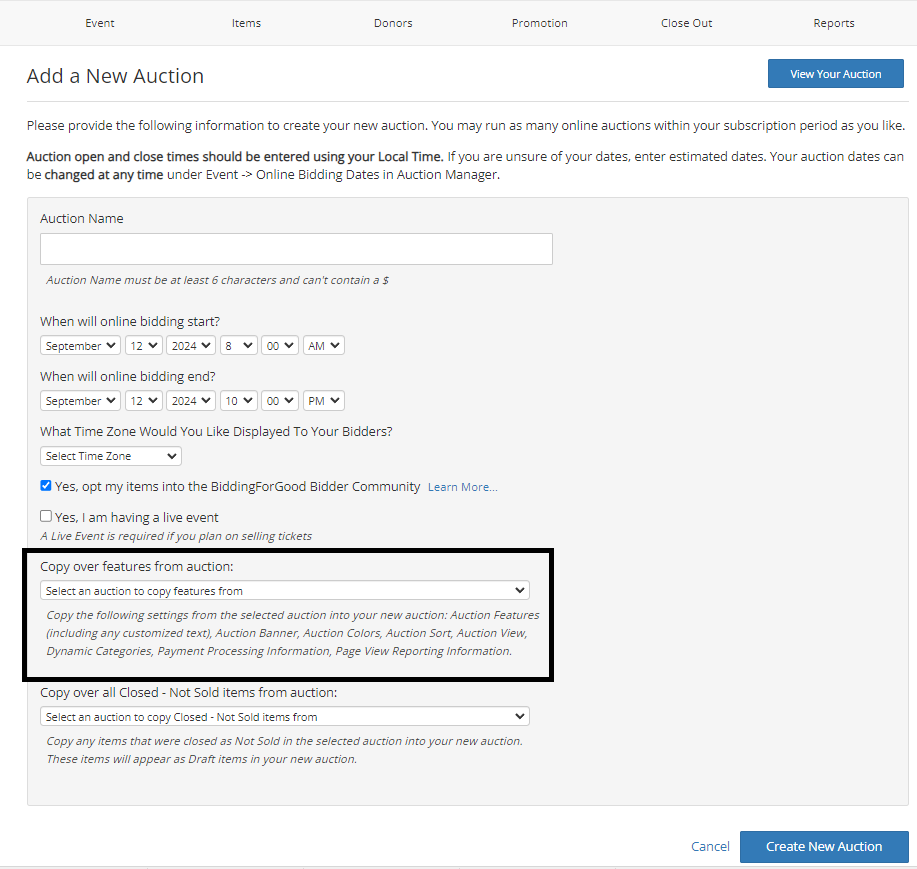
Task: Open the Select Time Zone dropdown
Action: (x=111, y=456)
